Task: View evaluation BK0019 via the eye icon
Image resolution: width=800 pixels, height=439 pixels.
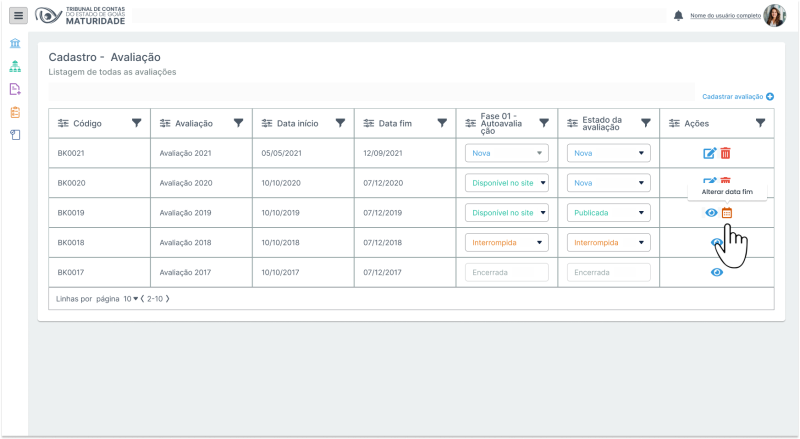Action: point(711,213)
